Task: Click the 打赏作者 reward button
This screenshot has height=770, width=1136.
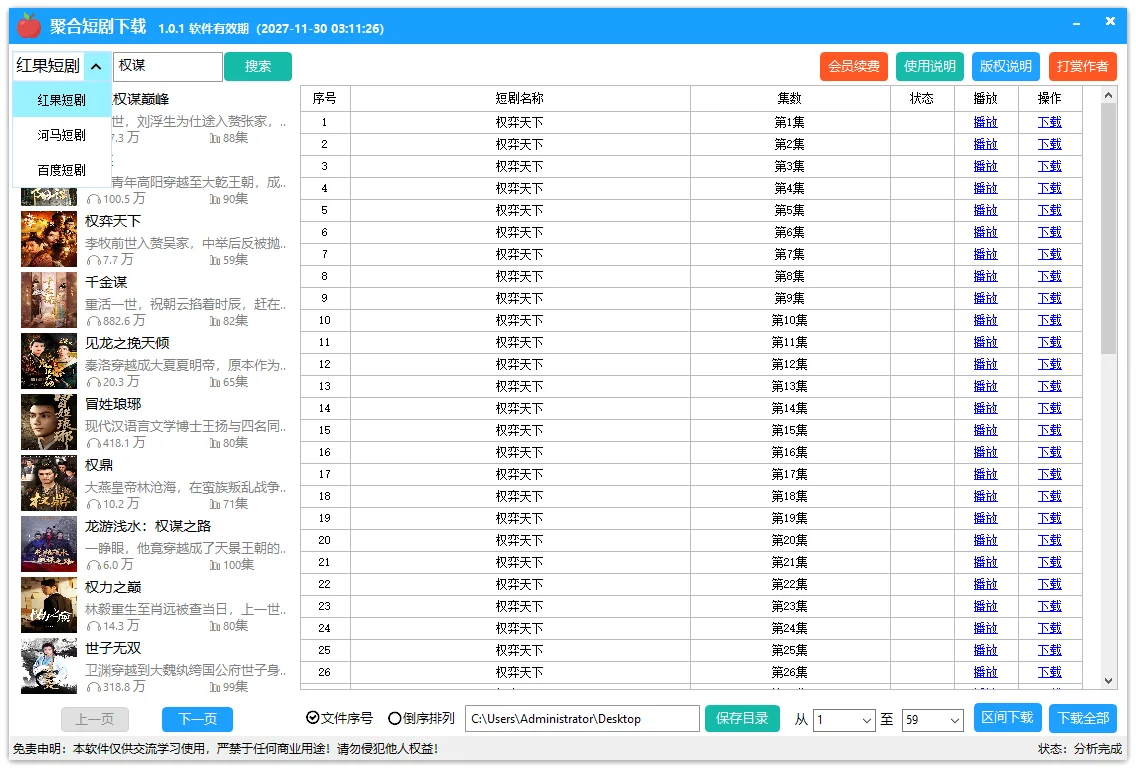Action: [1082, 66]
